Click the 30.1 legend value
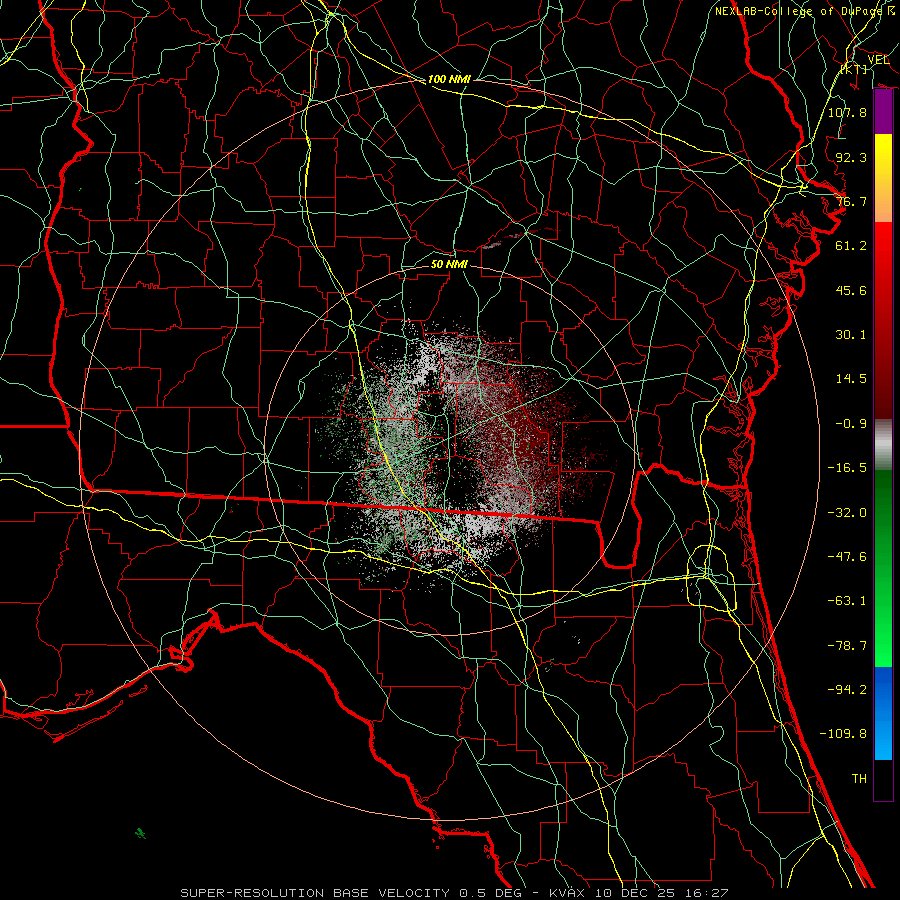Viewport: 900px width, 900px height. (851, 335)
